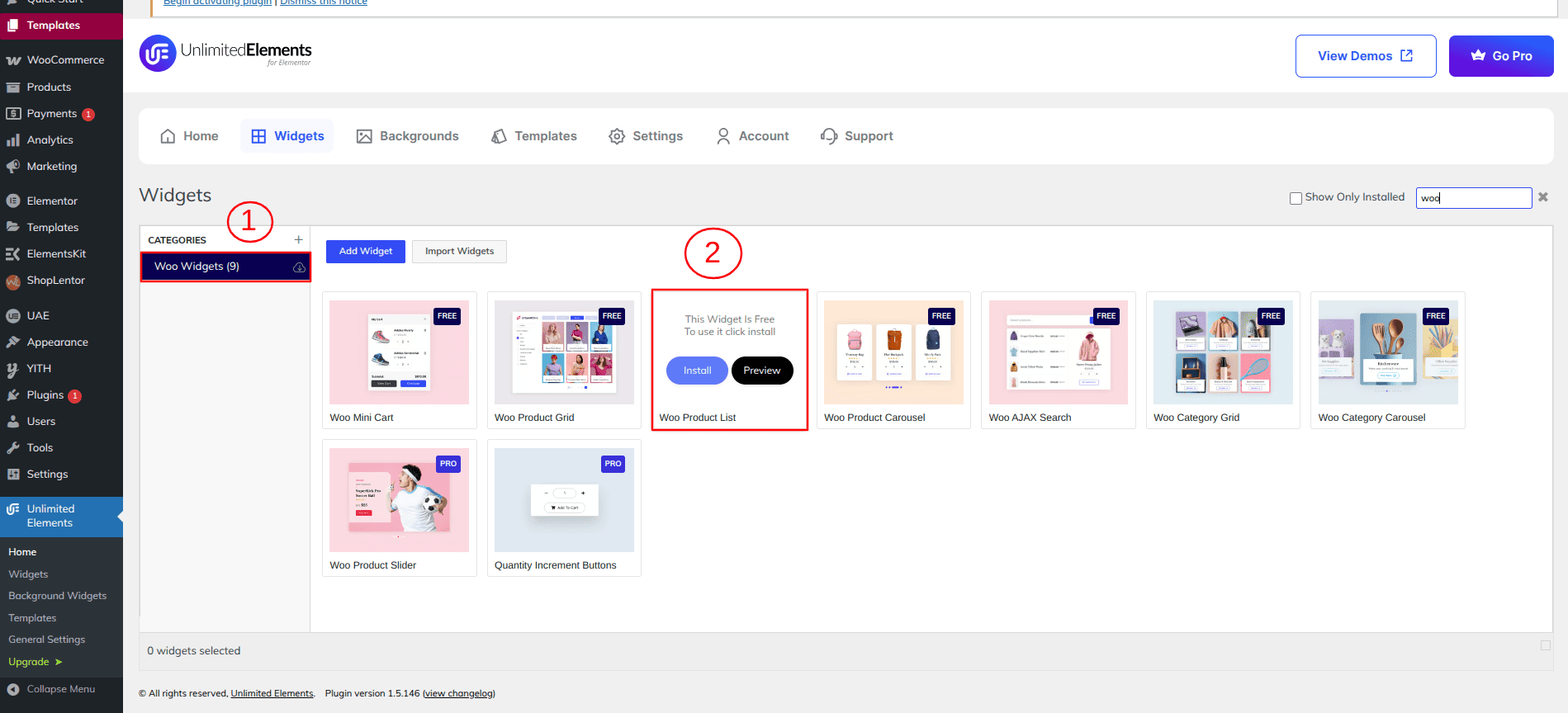
Task: Click the widget search input field
Action: pyautogui.click(x=1474, y=198)
